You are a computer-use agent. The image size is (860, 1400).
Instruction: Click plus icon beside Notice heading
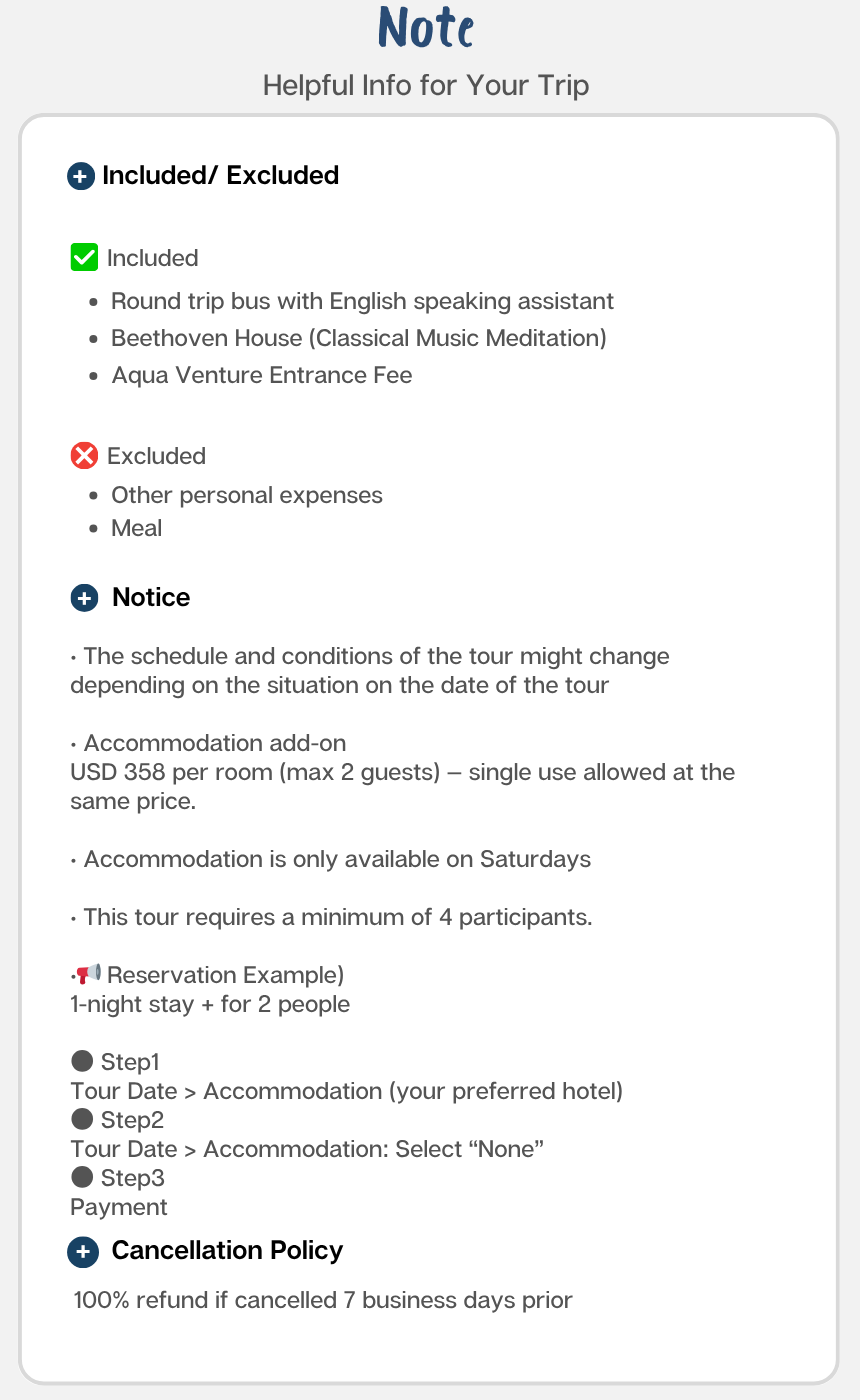coord(85,598)
